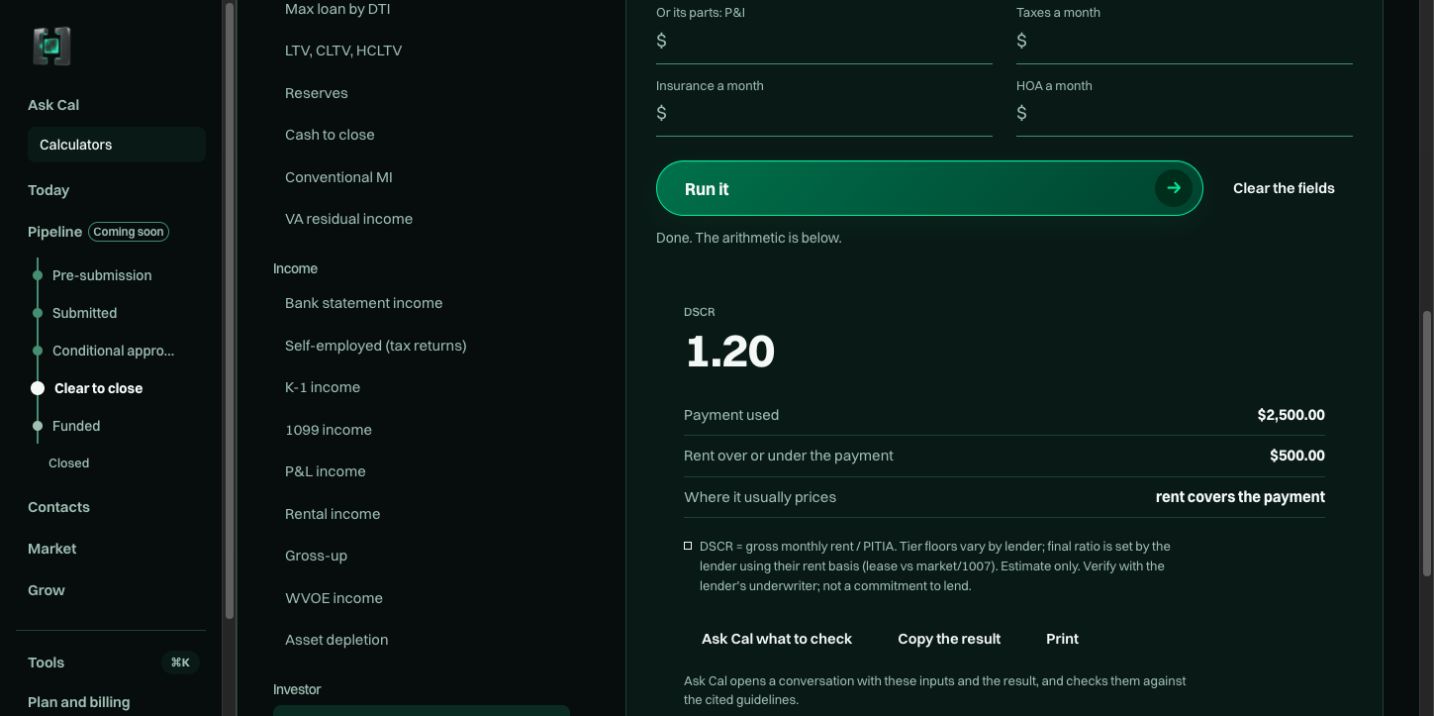The height and width of the screenshot is (716, 1434).
Task: Open Contacts in sidebar
Action: tap(59, 507)
